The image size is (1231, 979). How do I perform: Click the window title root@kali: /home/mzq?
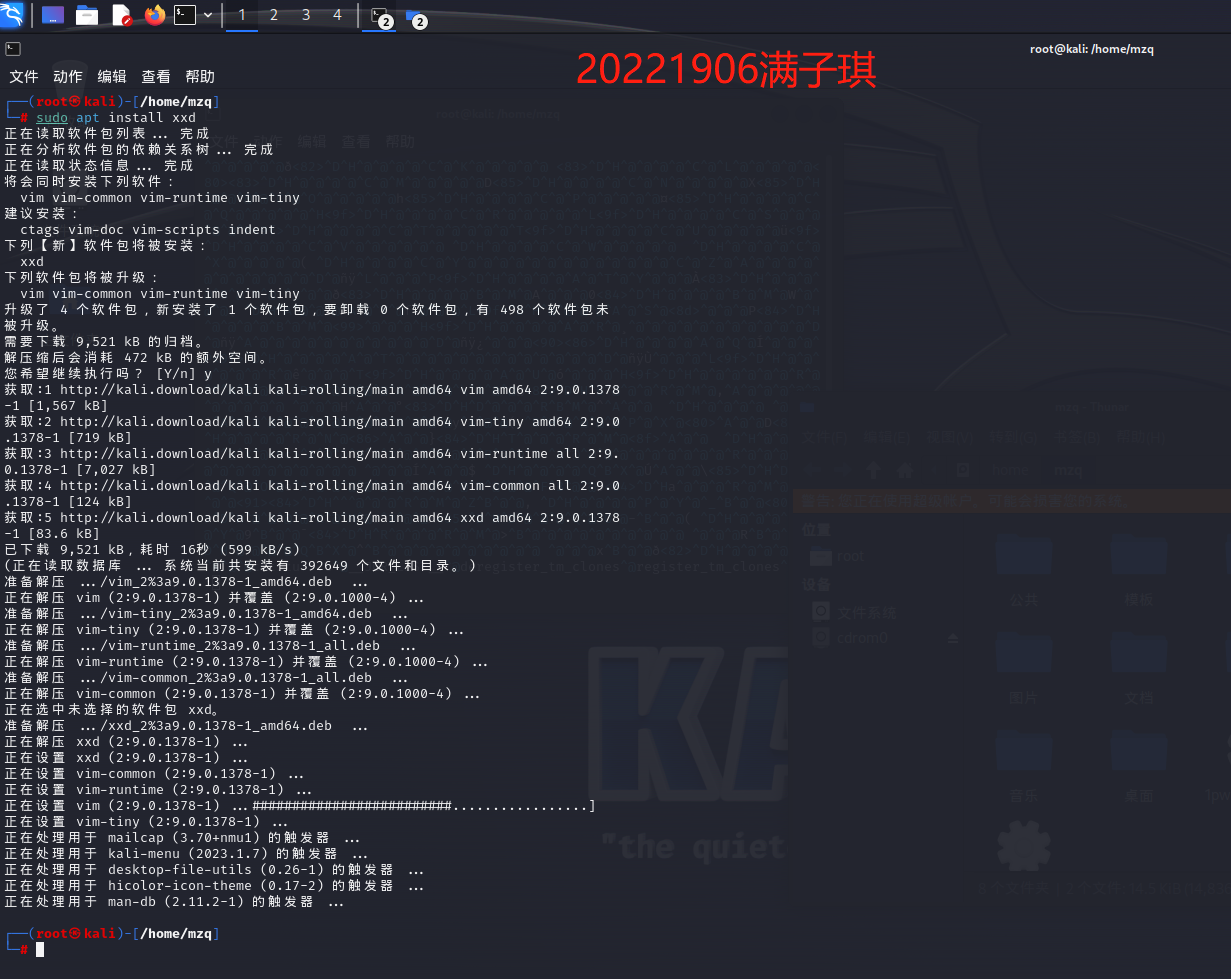(x=1092, y=49)
